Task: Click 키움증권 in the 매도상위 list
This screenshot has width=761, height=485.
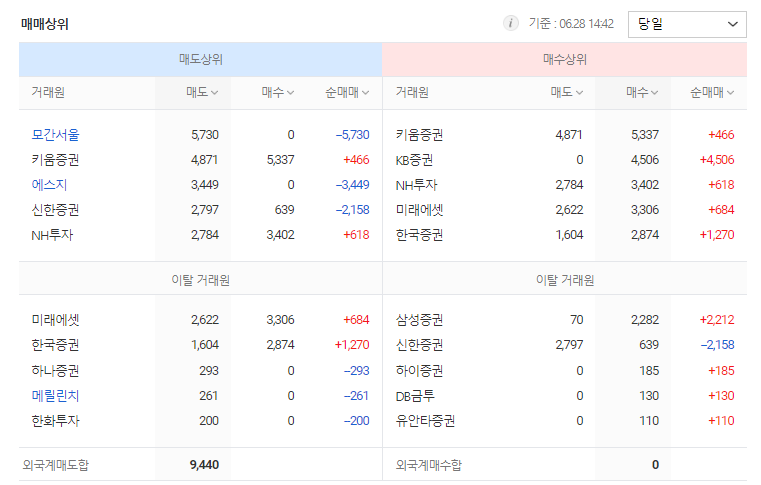Action: (x=55, y=160)
